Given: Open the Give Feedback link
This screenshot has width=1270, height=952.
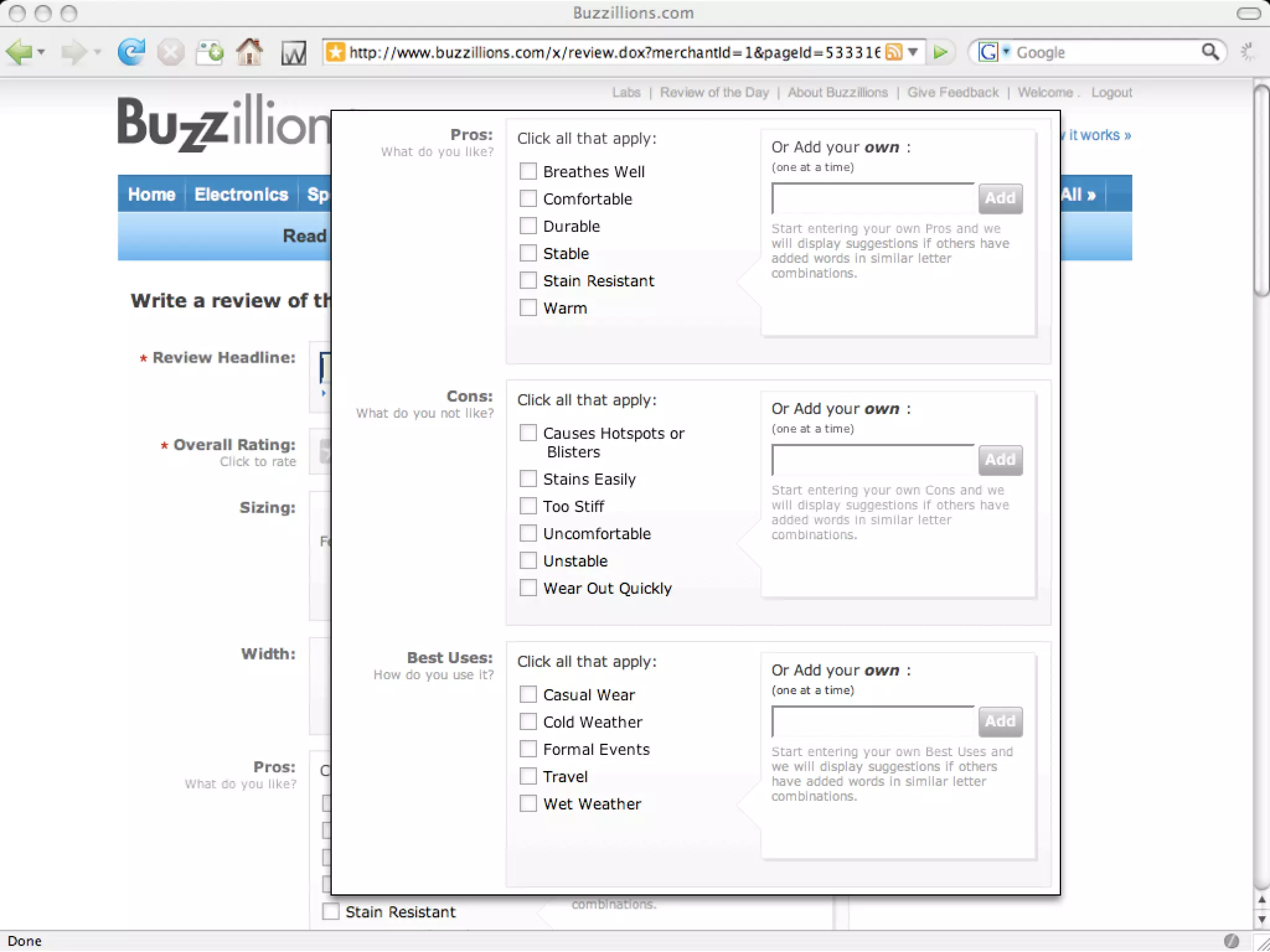Looking at the screenshot, I should pos(952,92).
